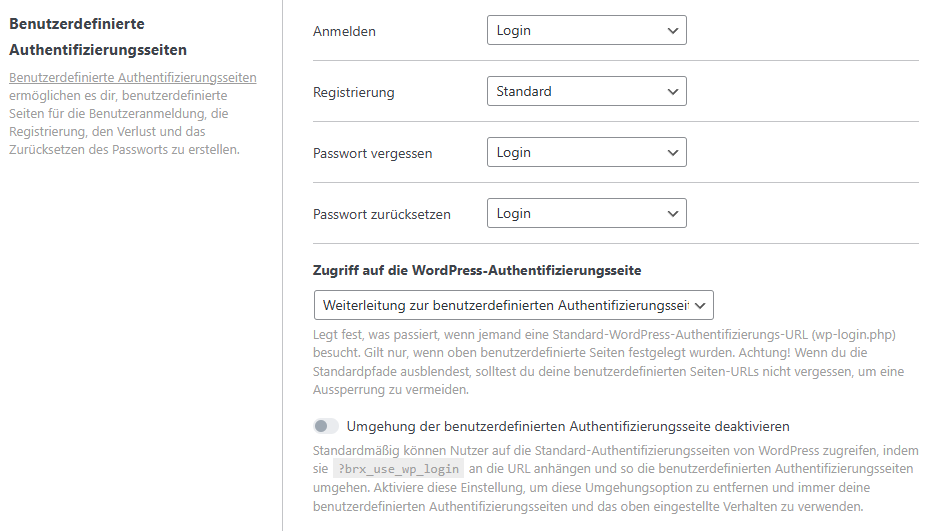Image resolution: width=936 pixels, height=531 pixels.
Task: Open the Weiterleitung zur benutzerdefinierten Authentifizierungsseite dropdown
Action: coord(505,305)
